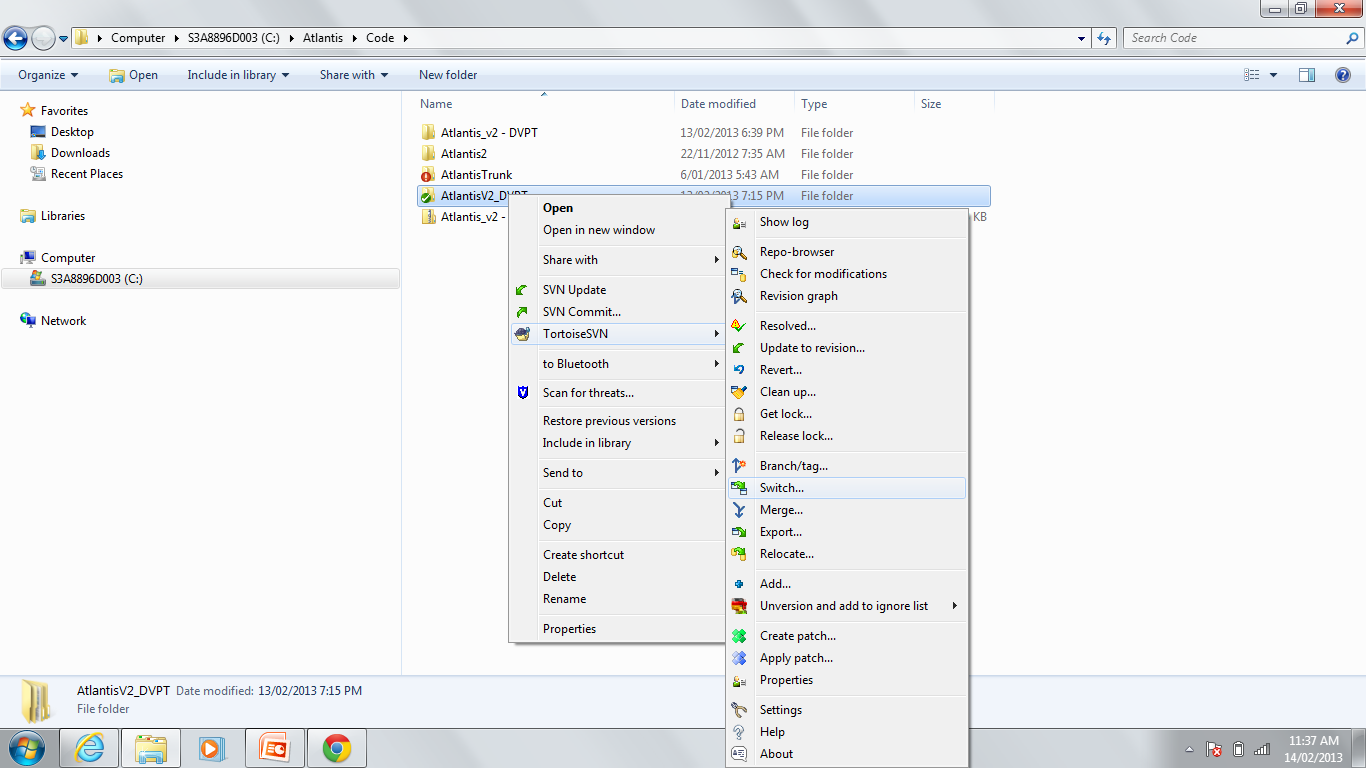Select Switch... in the TortoiseSVN submenu
The height and width of the screenshot is (768, 1366).
tap(781, 488)
